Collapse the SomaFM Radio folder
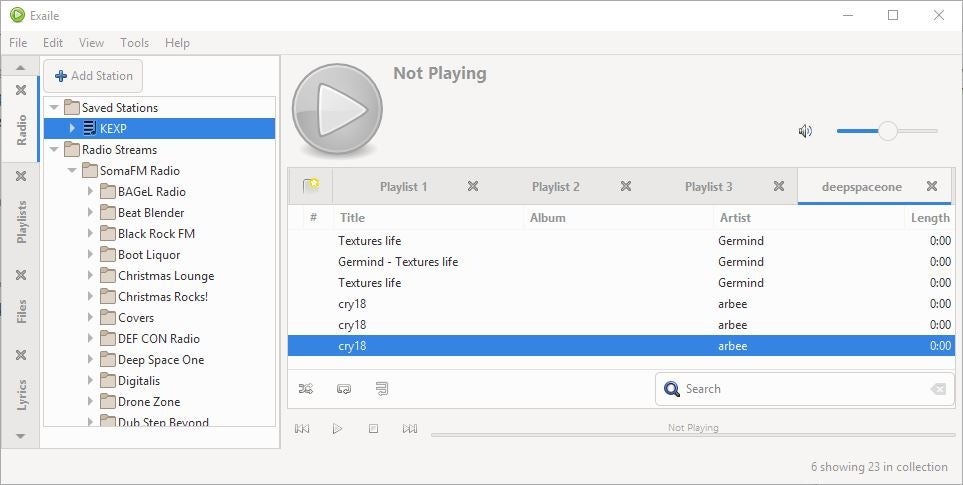This screenshot has width=963, height=485. 72,171
